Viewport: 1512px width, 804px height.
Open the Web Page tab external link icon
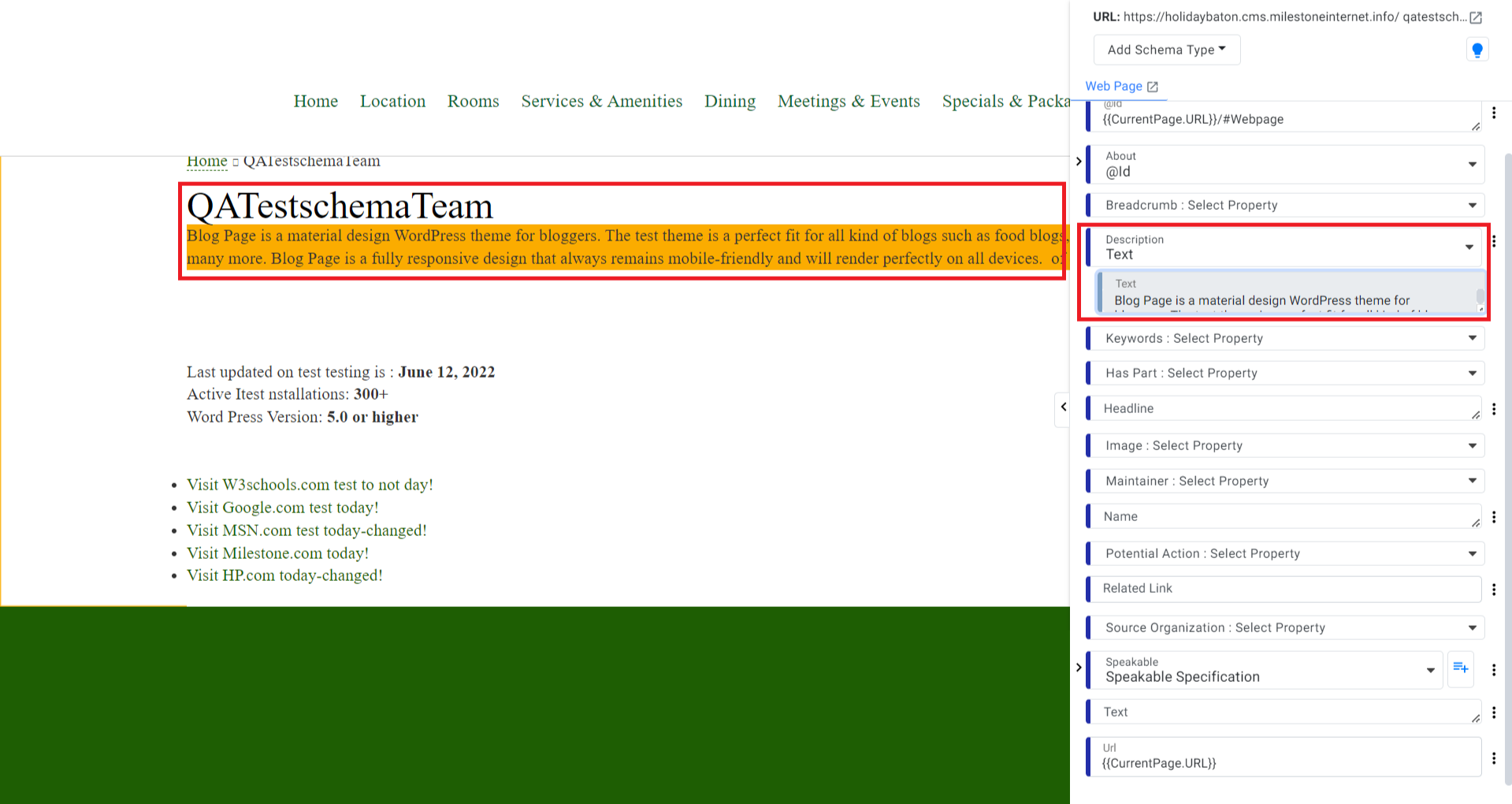click(1153, 87)
